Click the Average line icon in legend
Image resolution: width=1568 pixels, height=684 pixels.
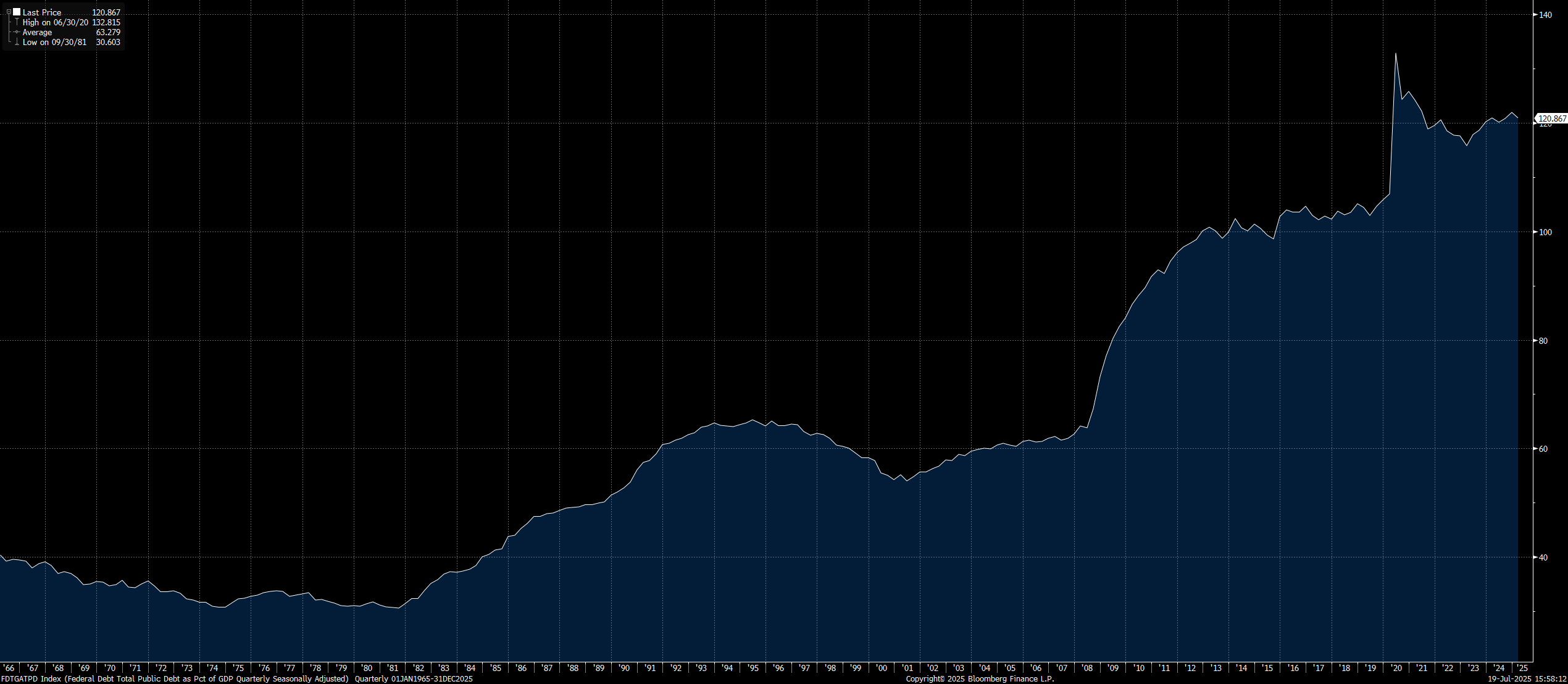[17, 32]
